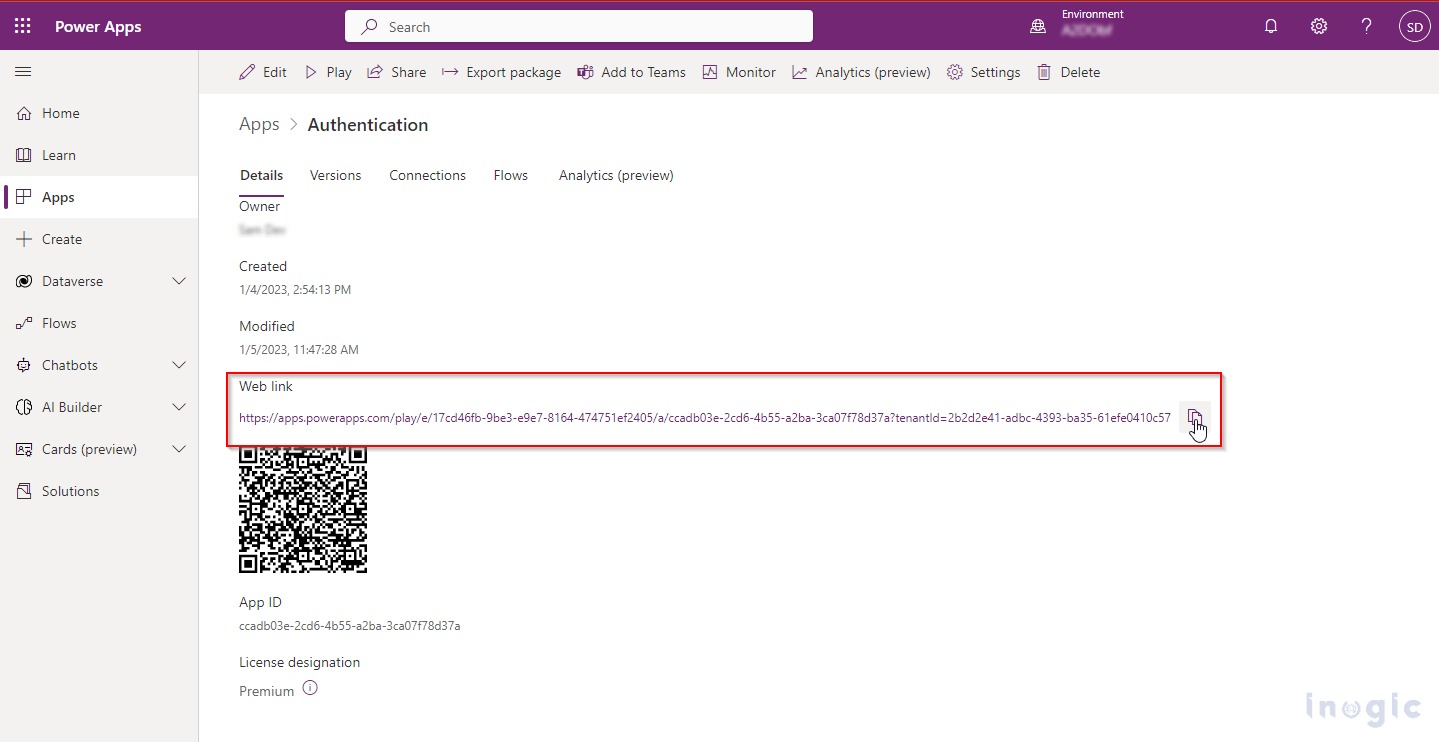Open Learn in the sidebar
This screenshot has width=1439, height=742.
pyautogui.click(x=99, y=155)
